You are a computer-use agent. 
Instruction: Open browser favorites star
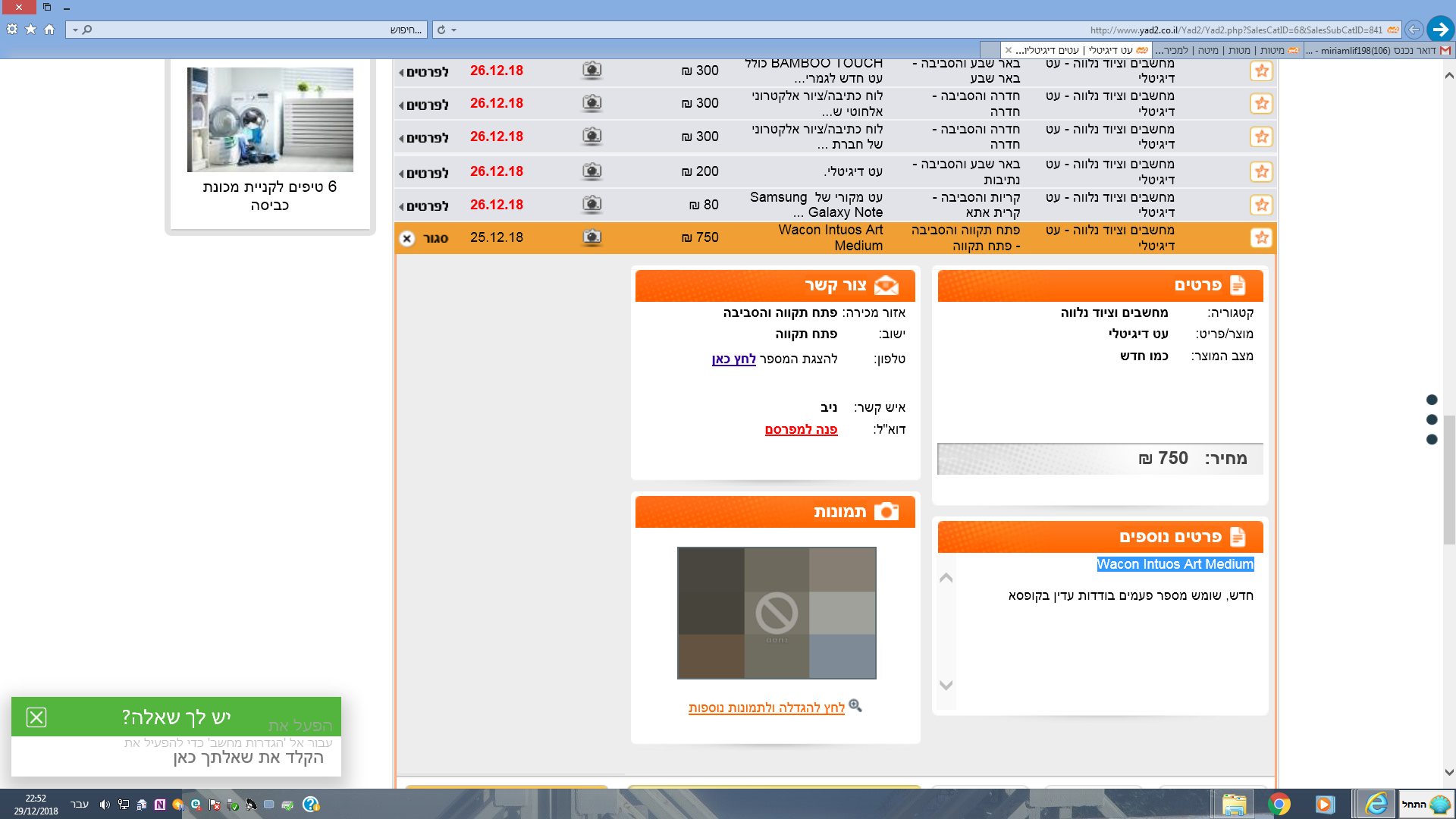point(30,30)
